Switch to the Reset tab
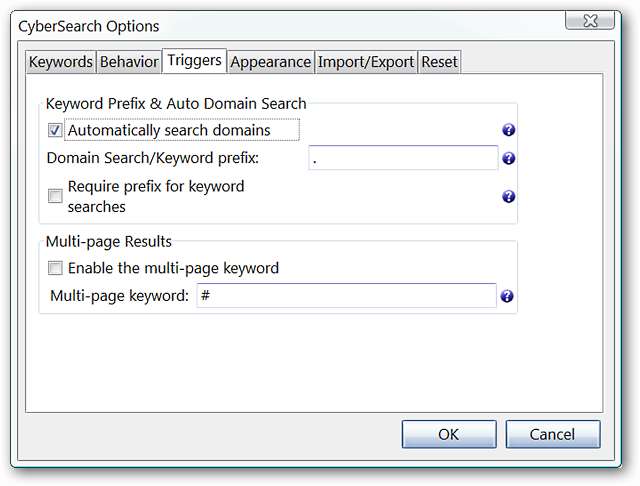This screenshot has width=640, height=486. pyautogui.click(x=439, y=62)
